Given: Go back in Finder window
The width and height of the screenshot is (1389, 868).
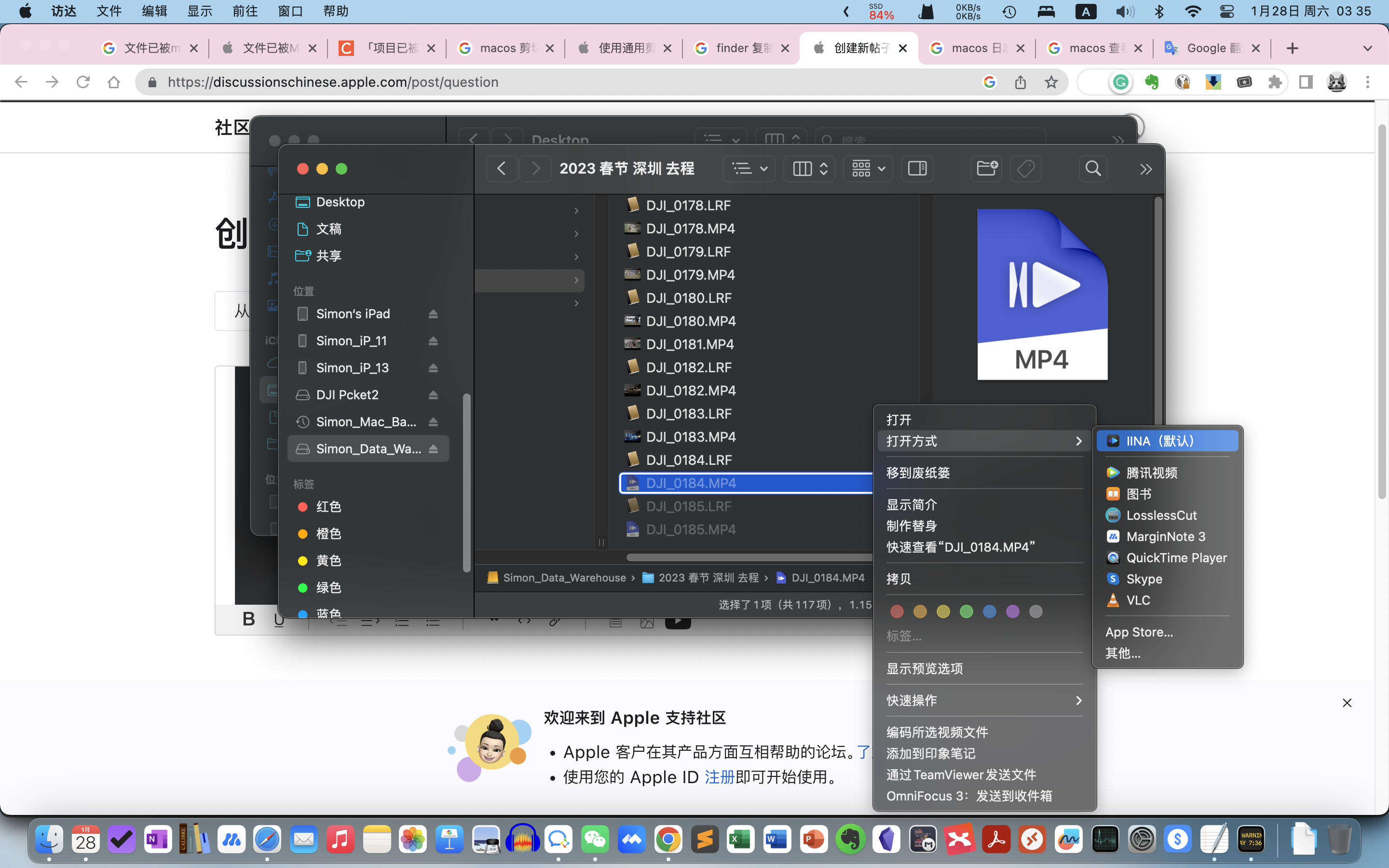Looking at the screenshot, I should tap(501, 168).
